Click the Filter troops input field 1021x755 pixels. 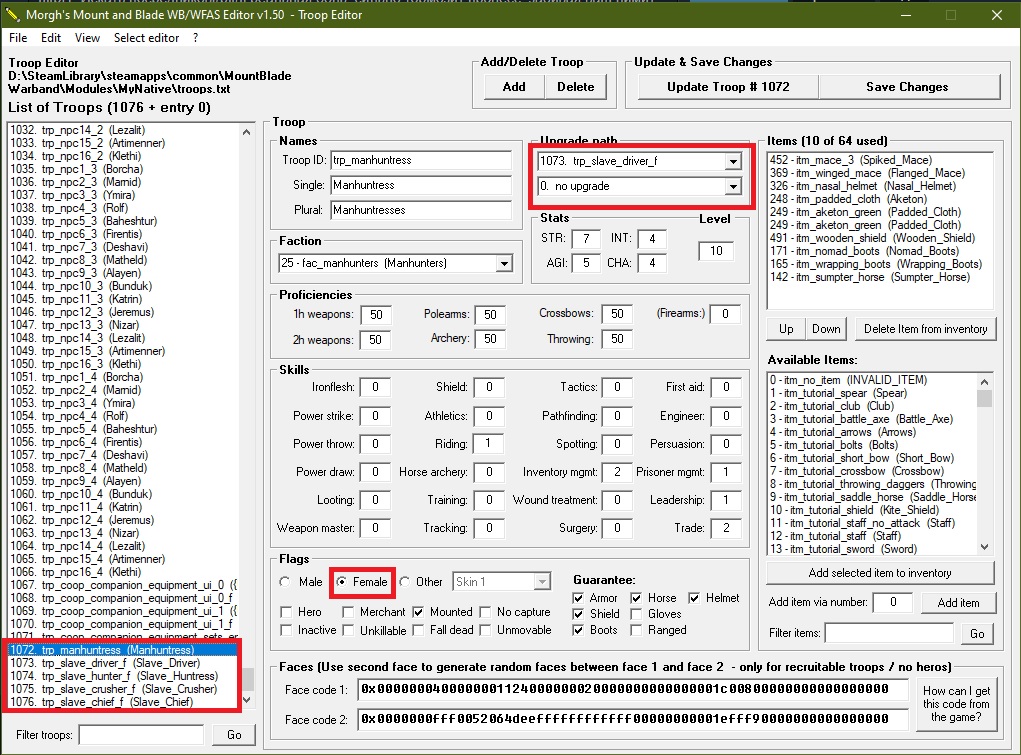click(141, 735)
